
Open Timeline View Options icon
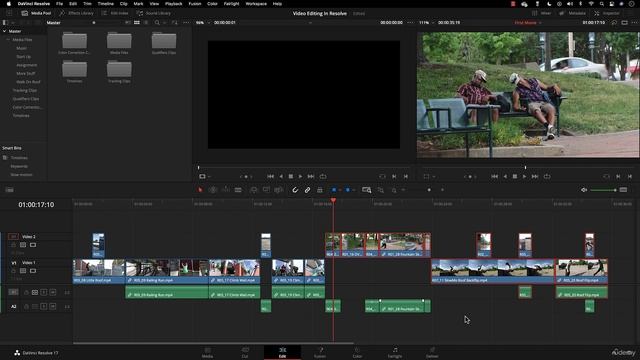click(x=9, y=190)
